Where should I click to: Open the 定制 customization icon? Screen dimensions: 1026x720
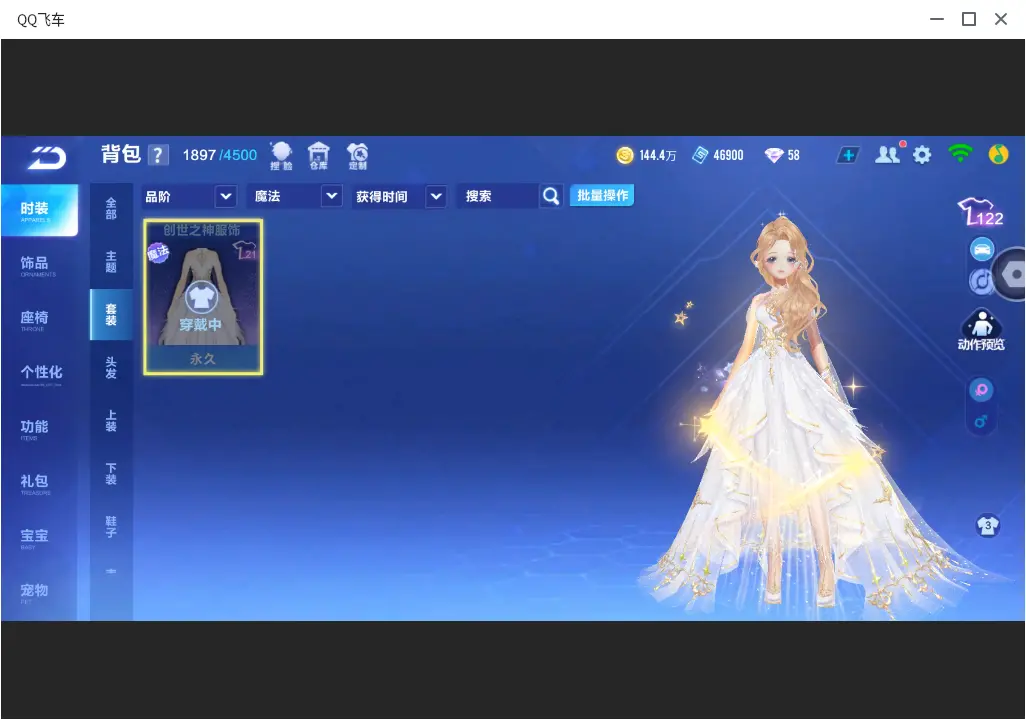click(x=357, y=156)
